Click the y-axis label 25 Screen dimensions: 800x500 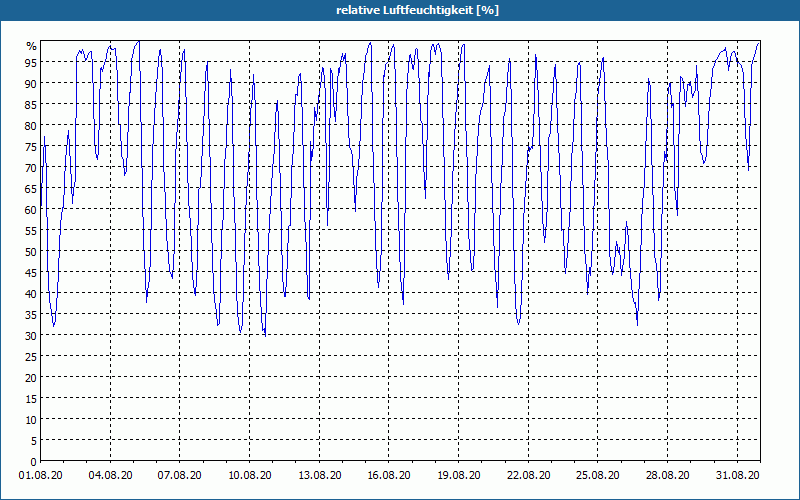(x=31, y=357)
